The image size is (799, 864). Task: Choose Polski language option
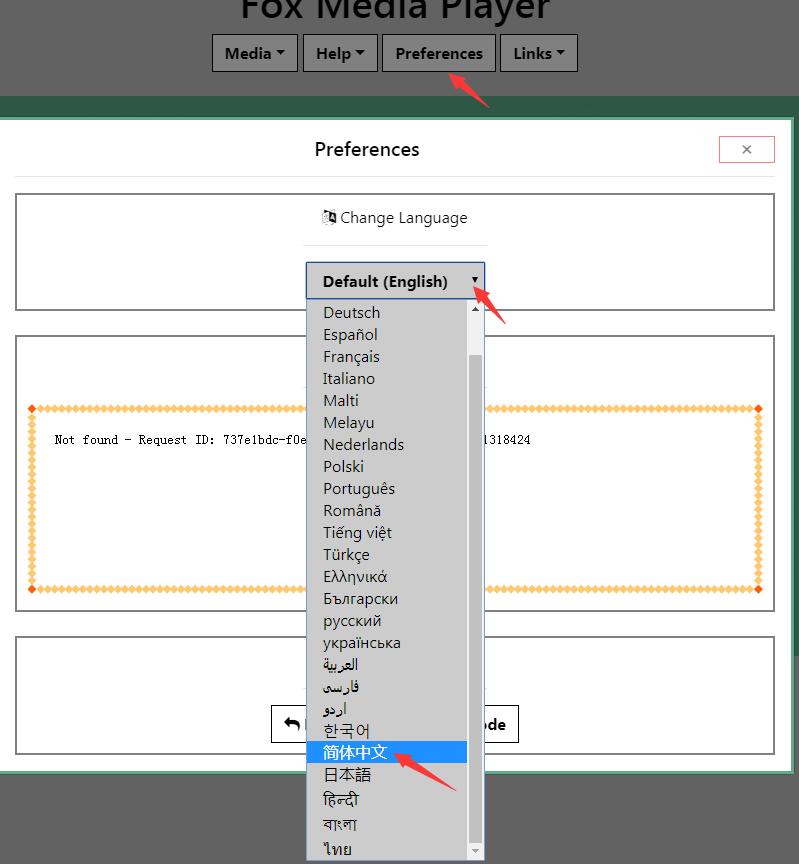click(386, 467)
